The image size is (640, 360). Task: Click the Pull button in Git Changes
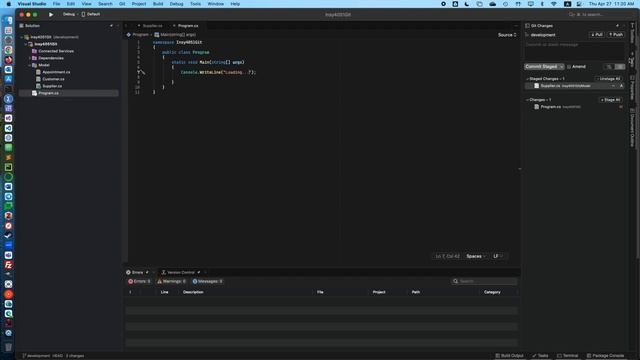coord(596,35)
